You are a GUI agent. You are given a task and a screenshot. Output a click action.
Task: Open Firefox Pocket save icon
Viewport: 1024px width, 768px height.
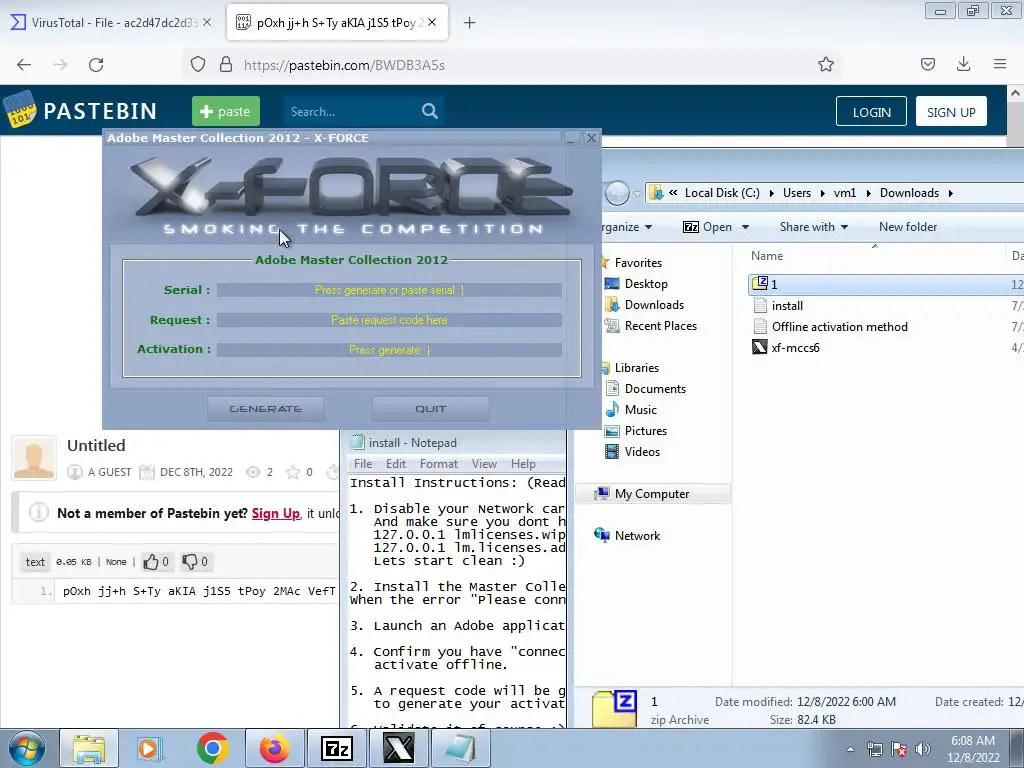coord(927,64)
